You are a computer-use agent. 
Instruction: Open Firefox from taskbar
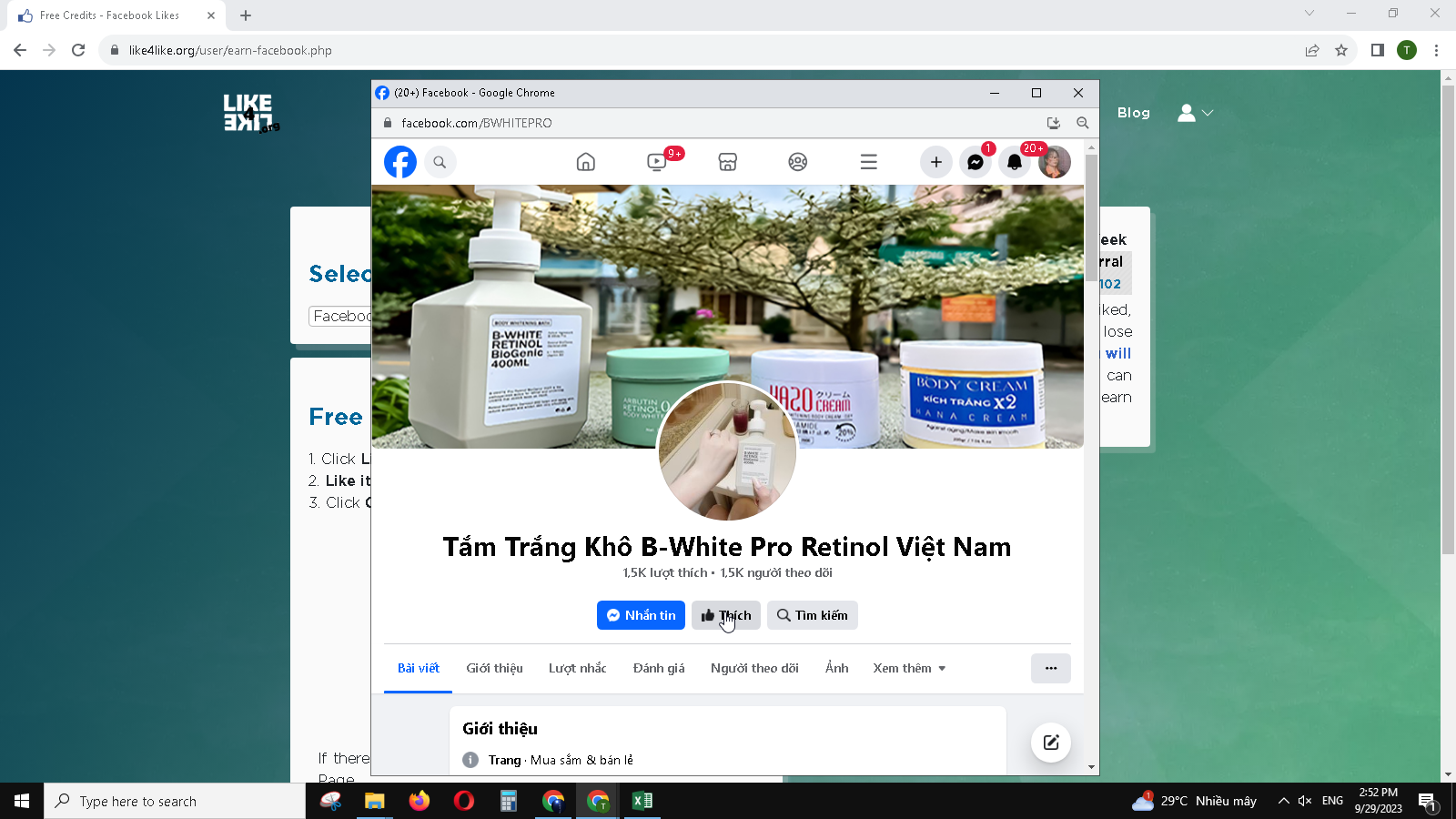tap(420, 801)
